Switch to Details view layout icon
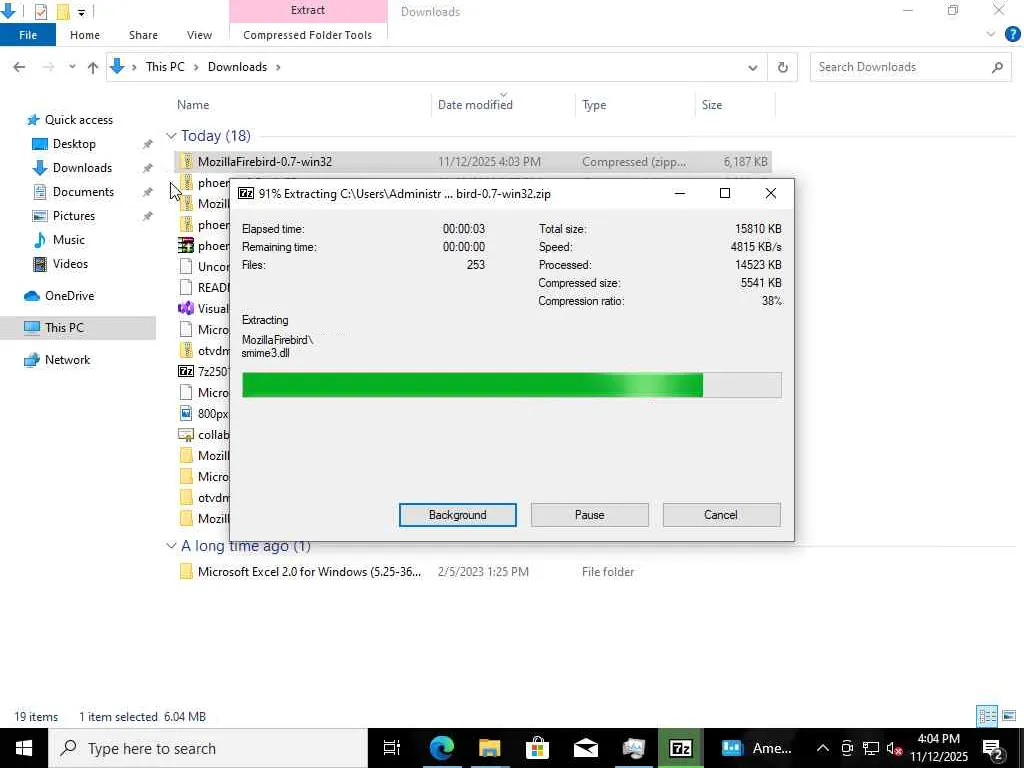Screen dimensions: 1024x768 pyautogui.click(x=987, y=716)
